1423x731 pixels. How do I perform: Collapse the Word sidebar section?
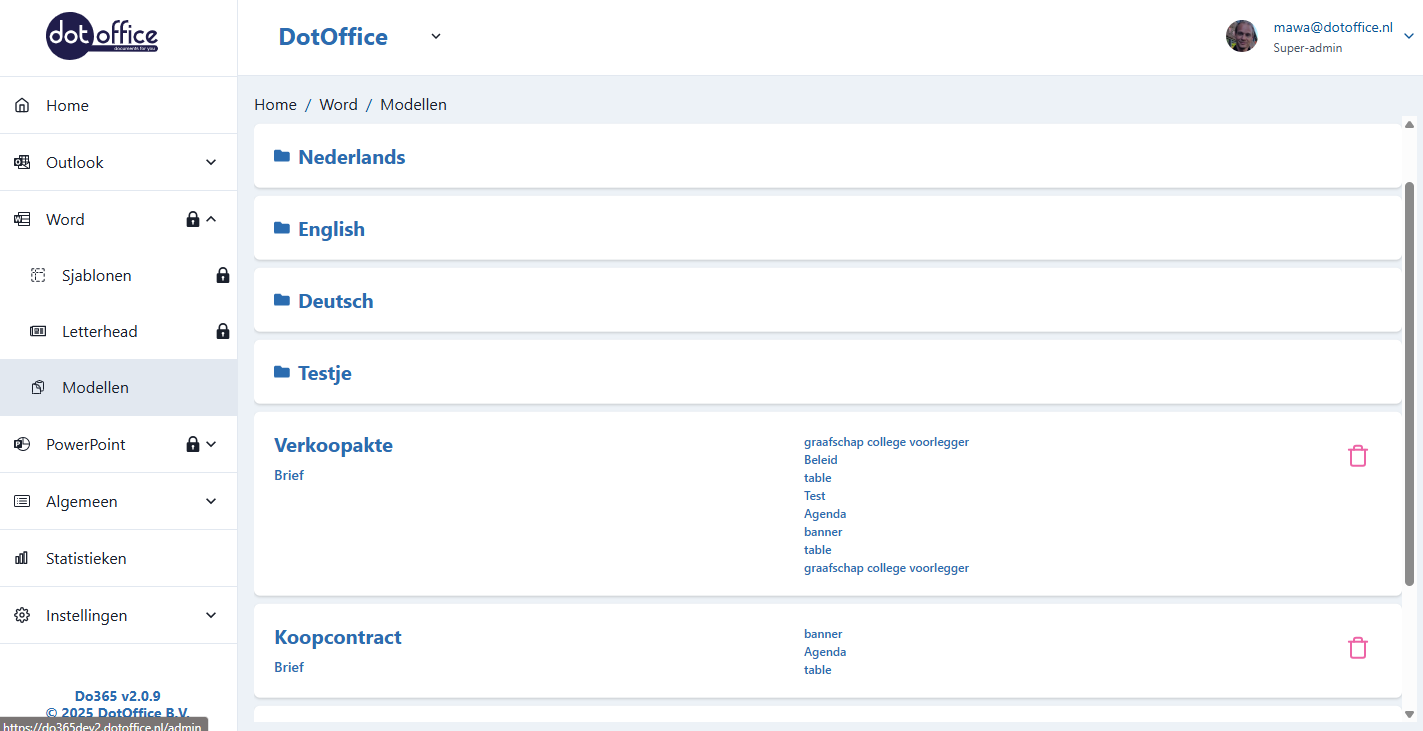pyautogui.click(x=211, y=219)
